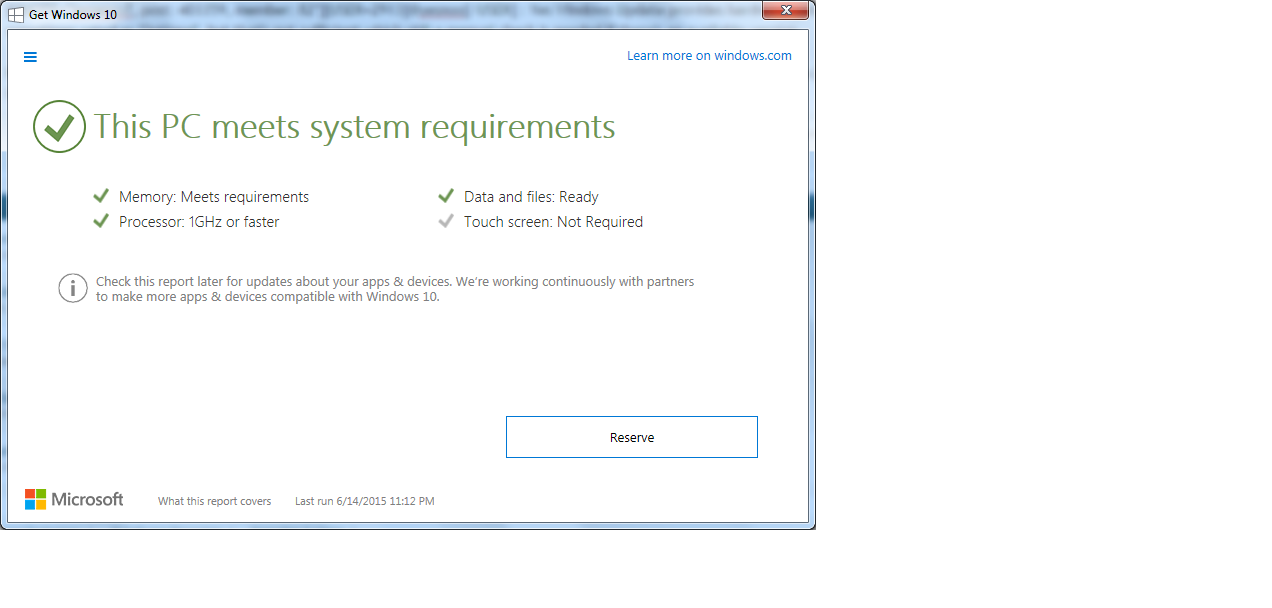Click the info circle icon
The height and width of the screenshot is (608, 1272).
coord(73,288)
